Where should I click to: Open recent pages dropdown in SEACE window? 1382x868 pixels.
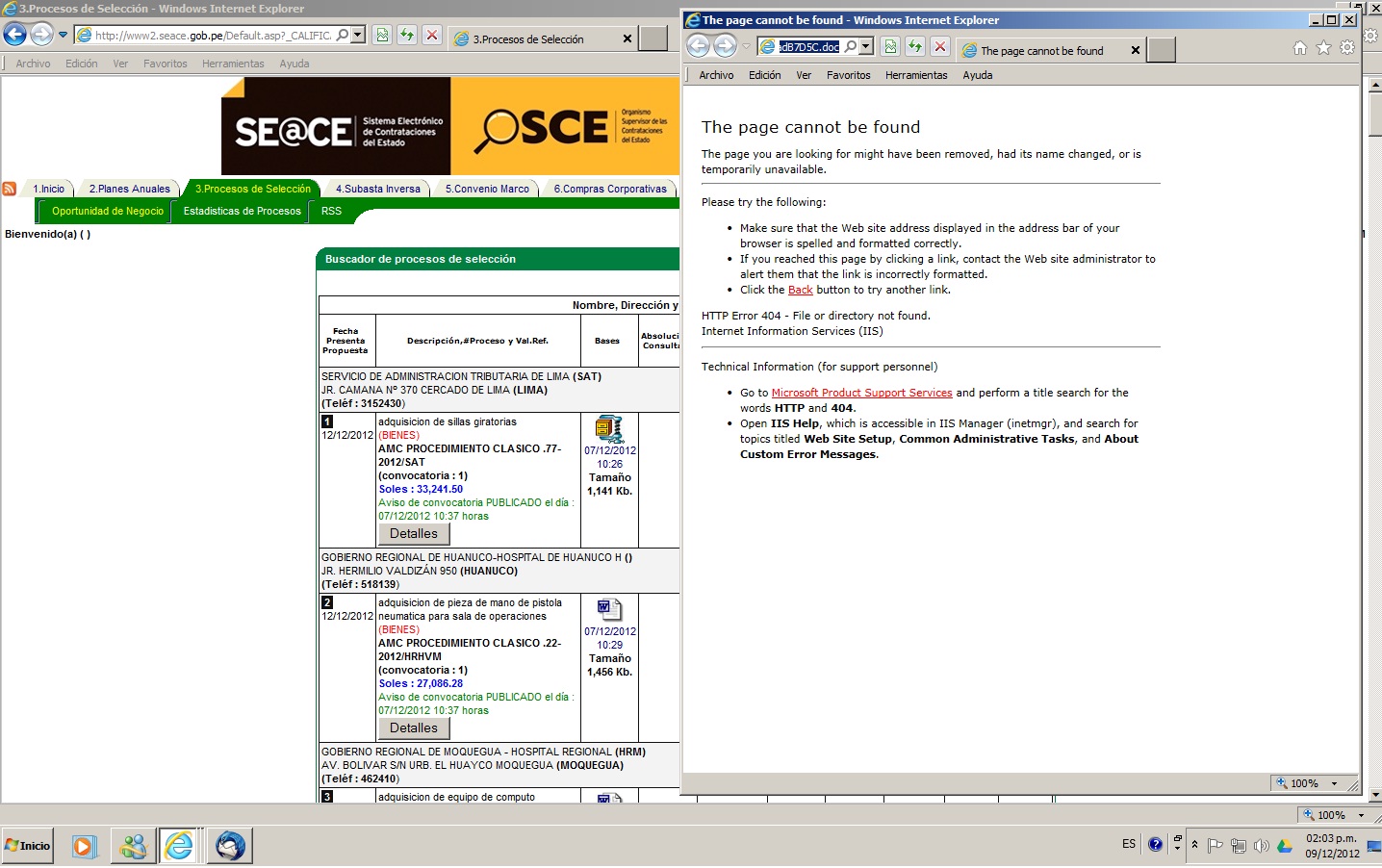click(x=63, y=35)
